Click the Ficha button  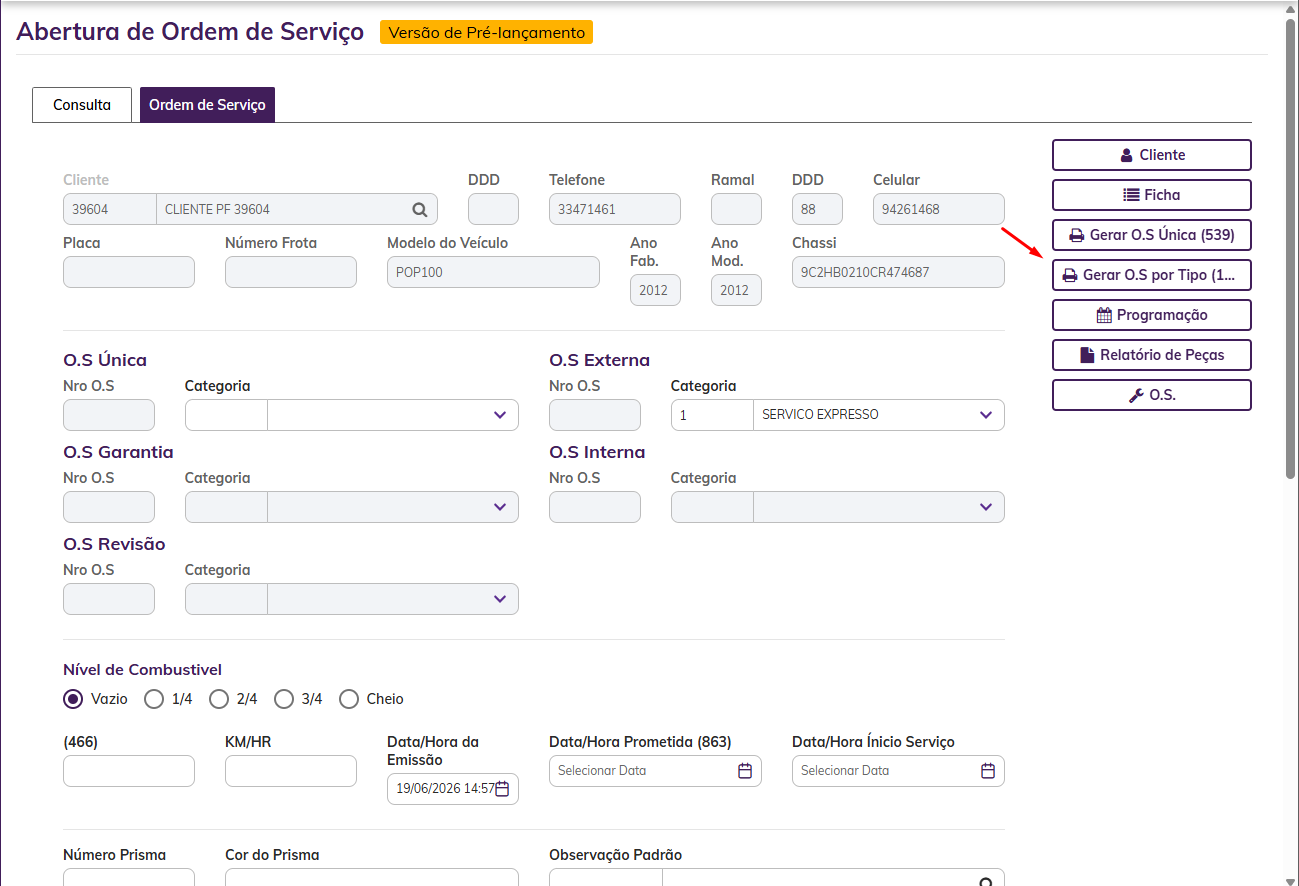click(1152, 195)
